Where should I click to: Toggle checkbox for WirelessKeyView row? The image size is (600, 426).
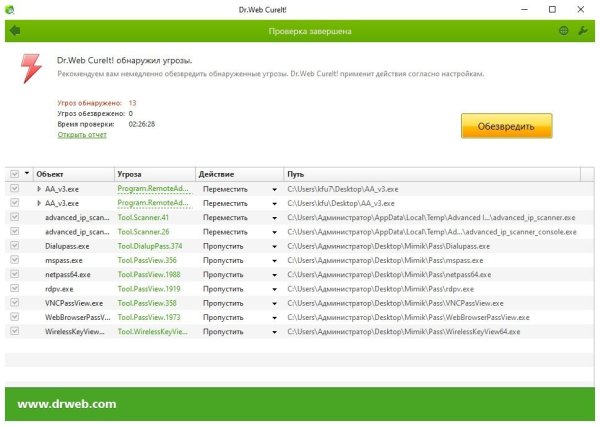(15, 331)
